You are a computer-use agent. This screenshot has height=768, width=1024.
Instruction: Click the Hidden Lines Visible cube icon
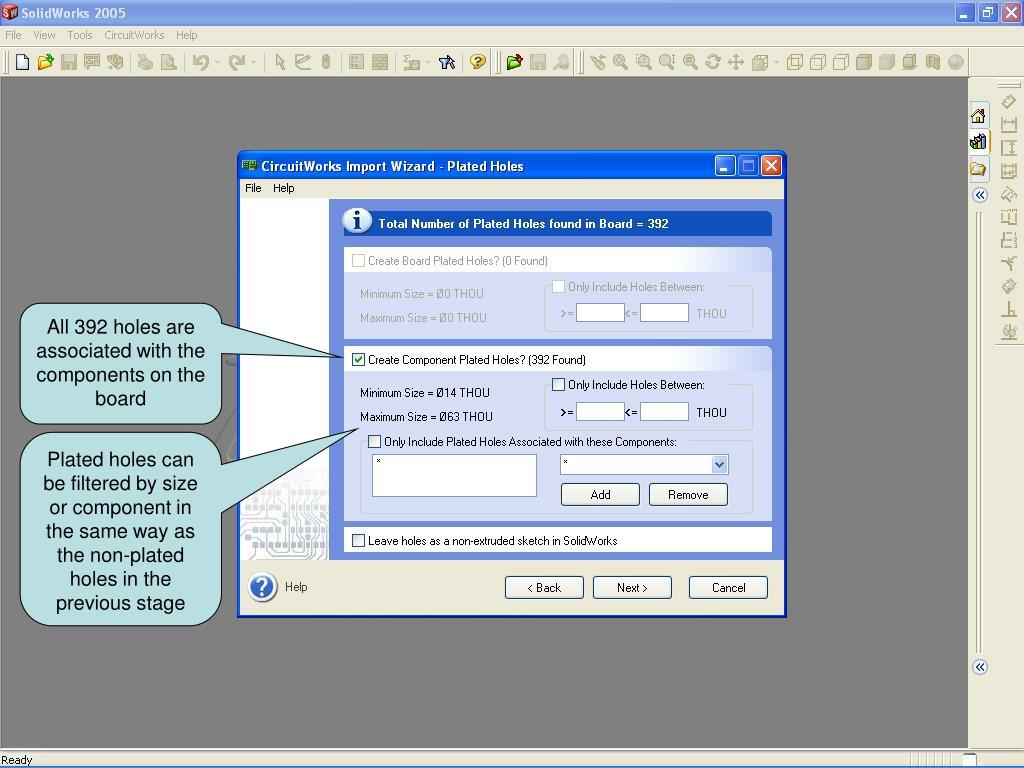pos(818,62)
